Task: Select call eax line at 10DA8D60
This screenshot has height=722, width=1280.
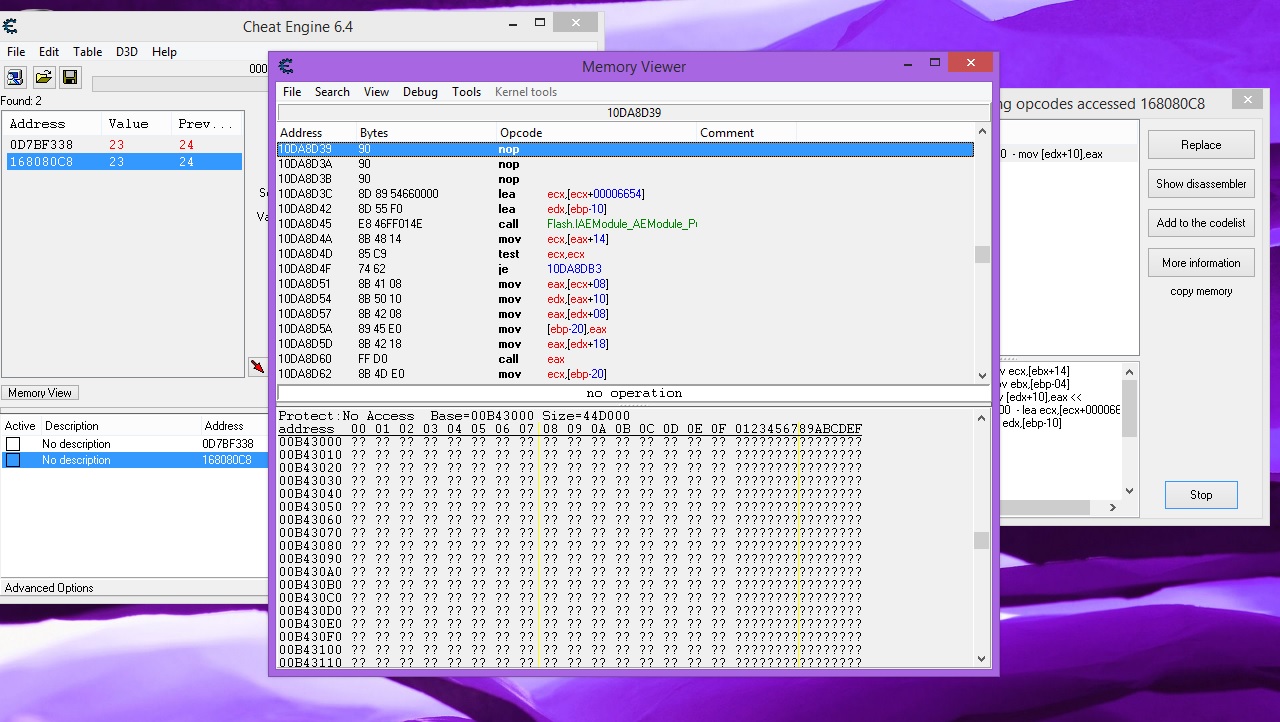Action: pos(625,359)
